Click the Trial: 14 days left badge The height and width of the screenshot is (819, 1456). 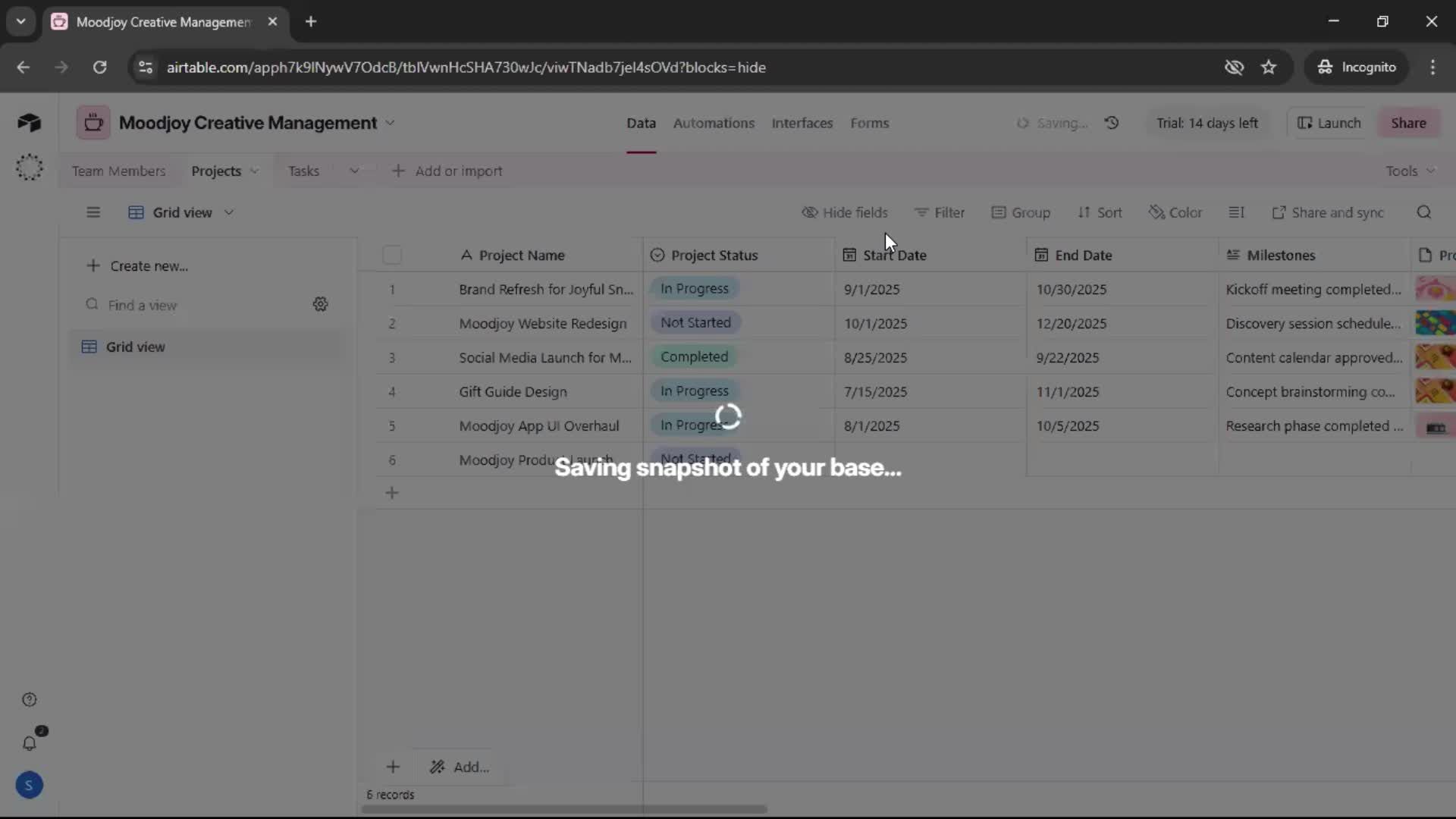[1207, 123]
